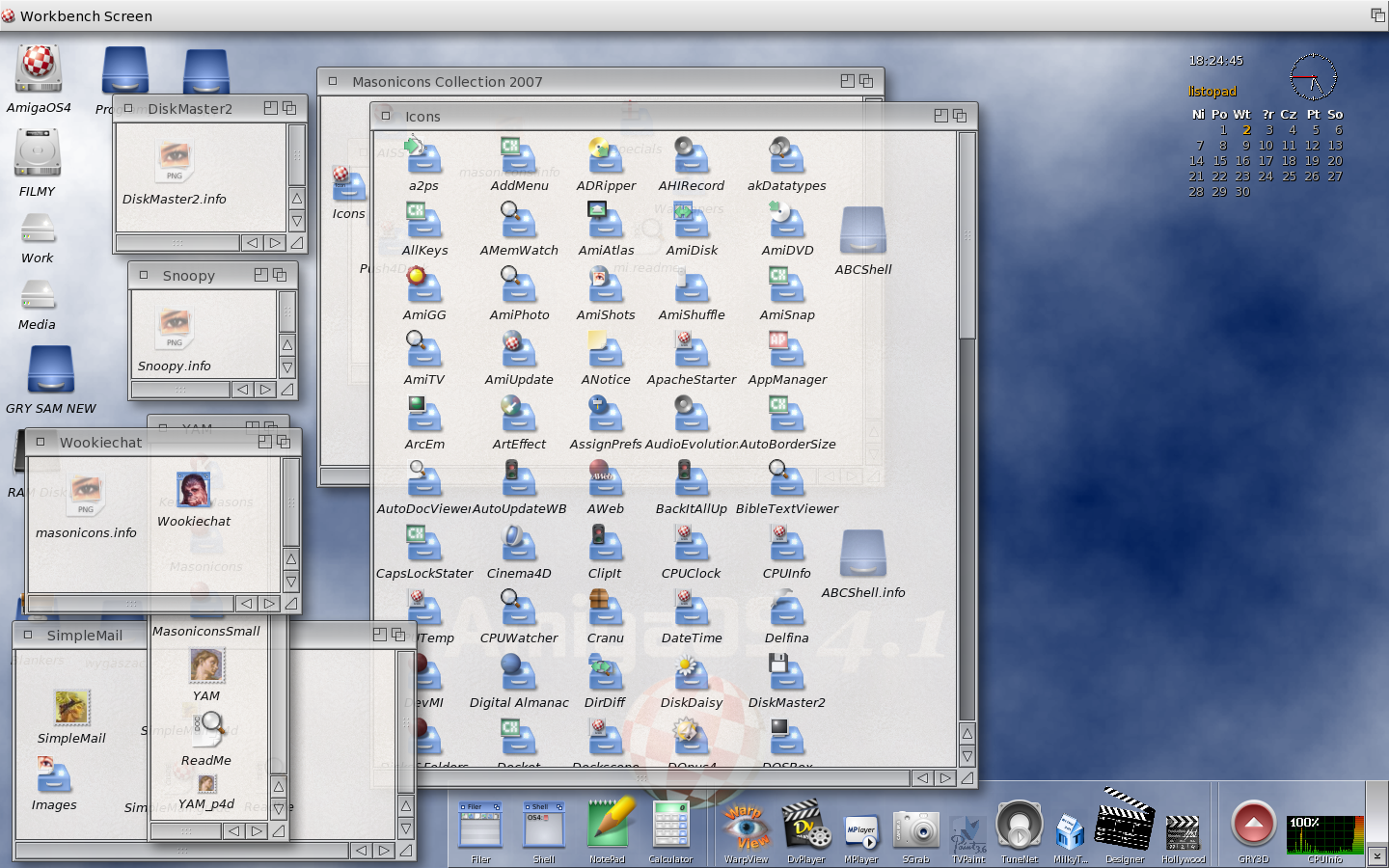The height and width of the screenshot is (868, 1389).
Task: Open Images drawer in SimpleMail window
Action: pyautogui.click(x=54, y=775)
